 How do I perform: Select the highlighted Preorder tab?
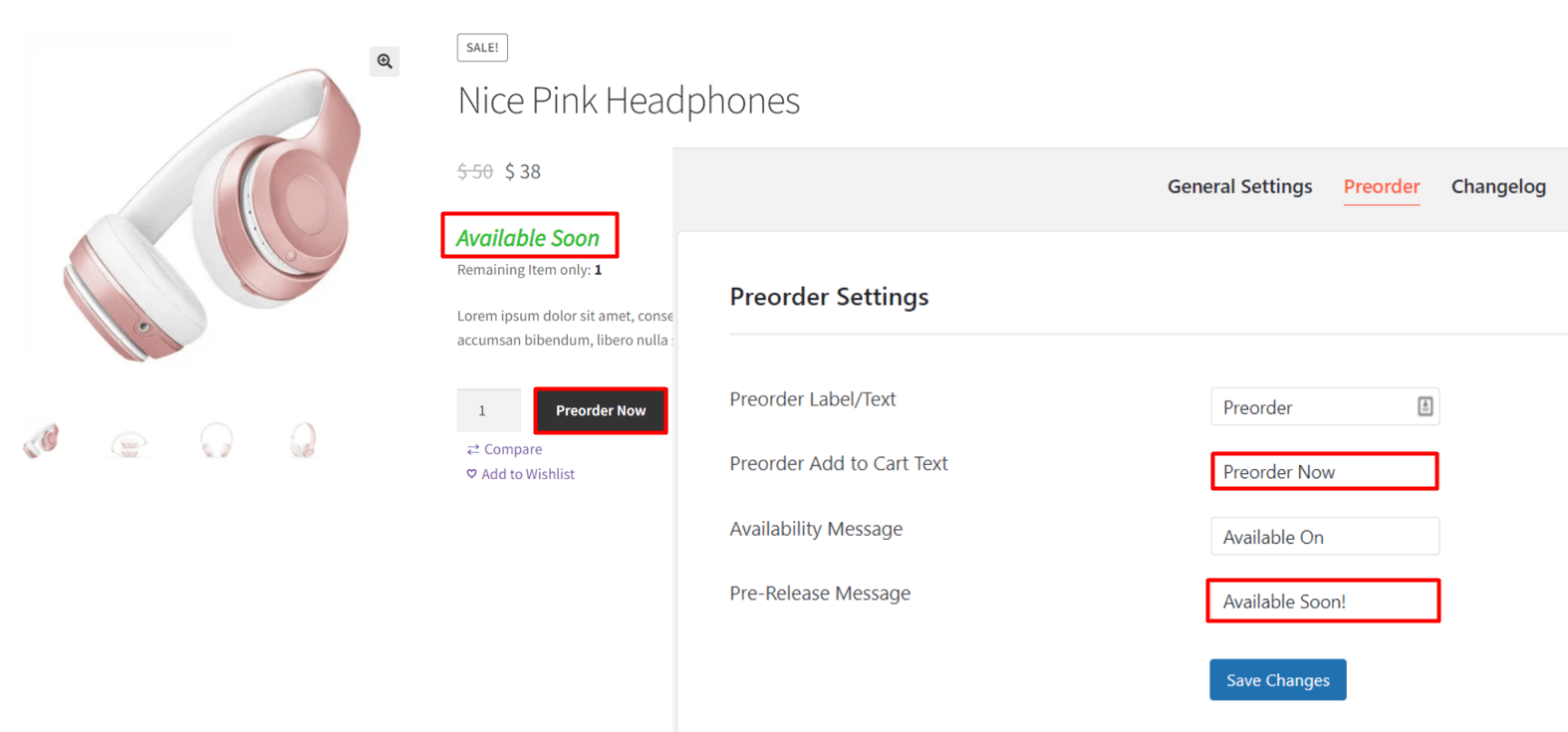(x=1382, y=186)
